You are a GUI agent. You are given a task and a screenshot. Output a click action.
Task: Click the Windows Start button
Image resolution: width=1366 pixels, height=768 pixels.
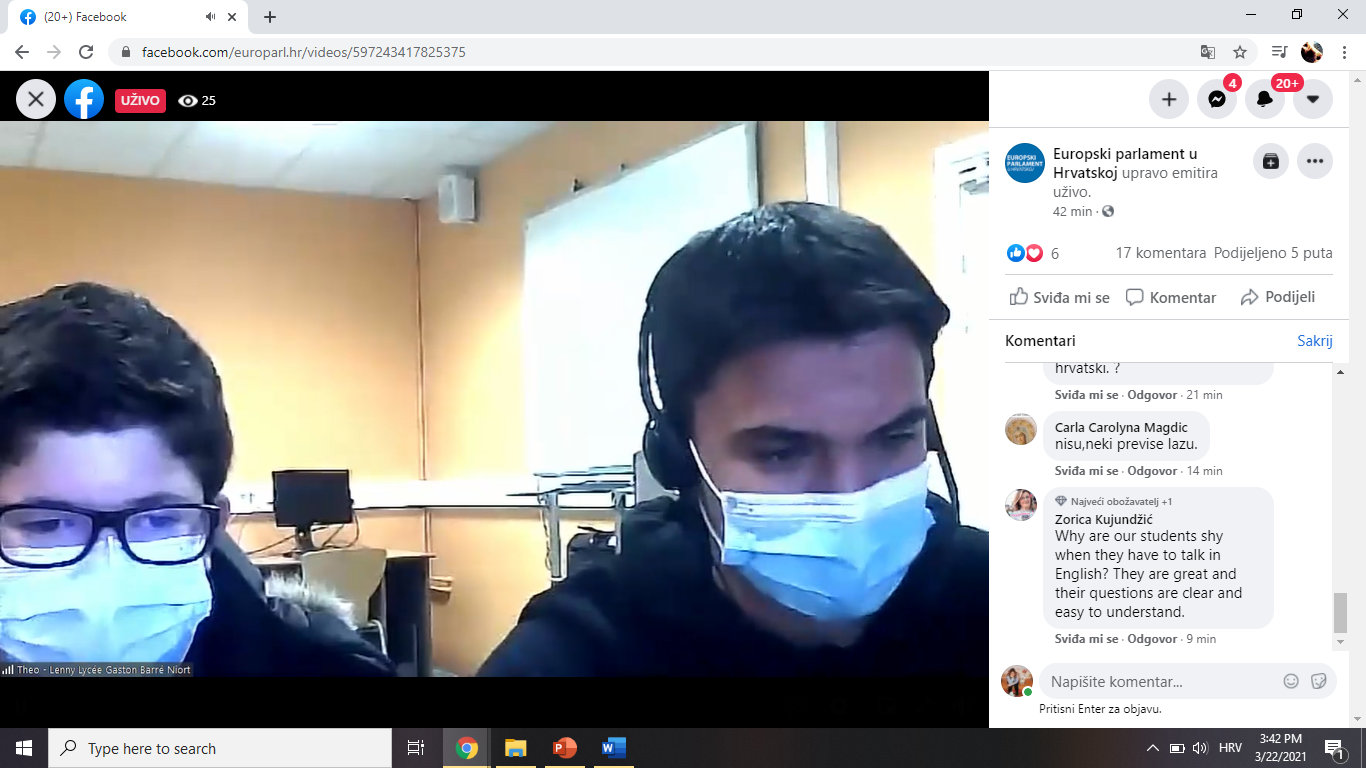click(24, 748)
